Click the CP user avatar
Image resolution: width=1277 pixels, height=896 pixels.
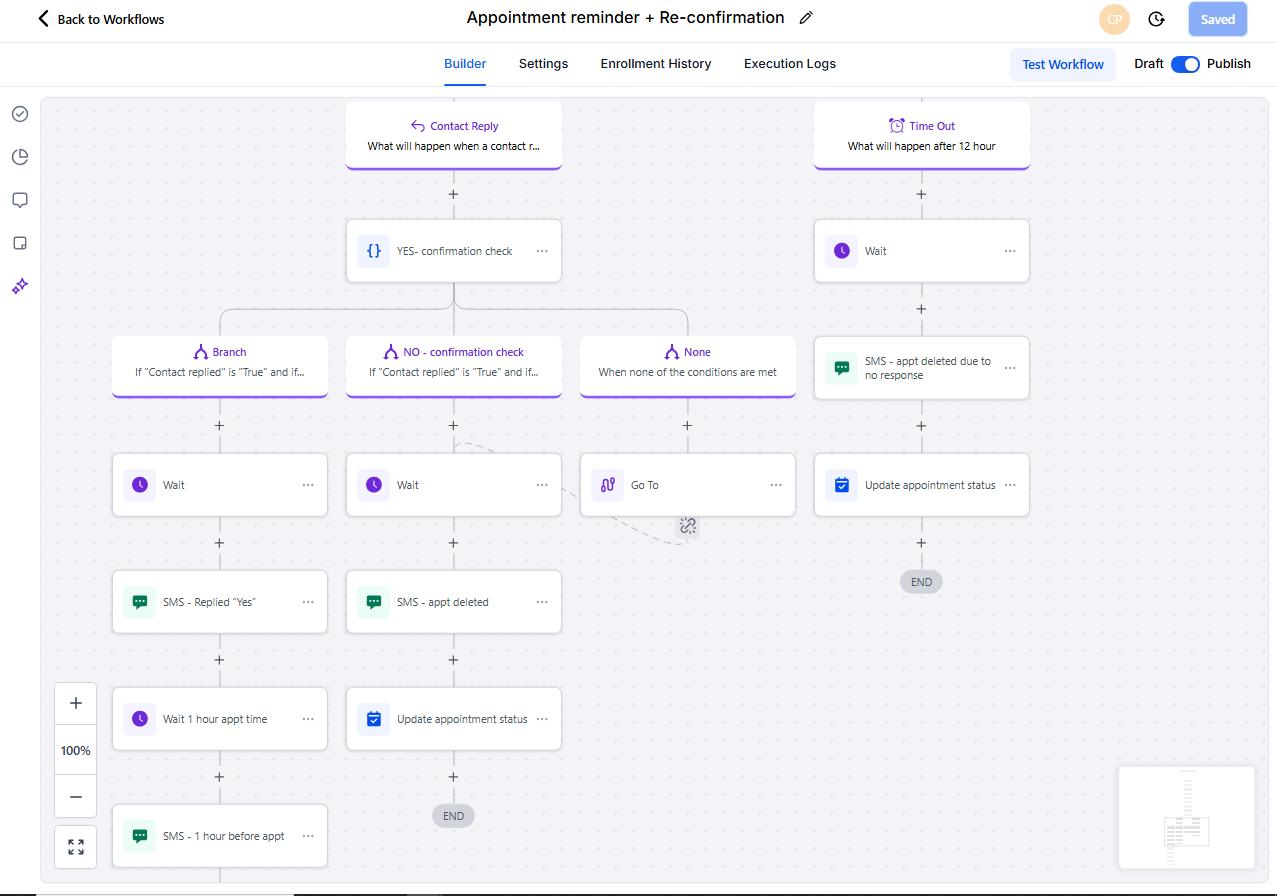(x=1114, y=19)
